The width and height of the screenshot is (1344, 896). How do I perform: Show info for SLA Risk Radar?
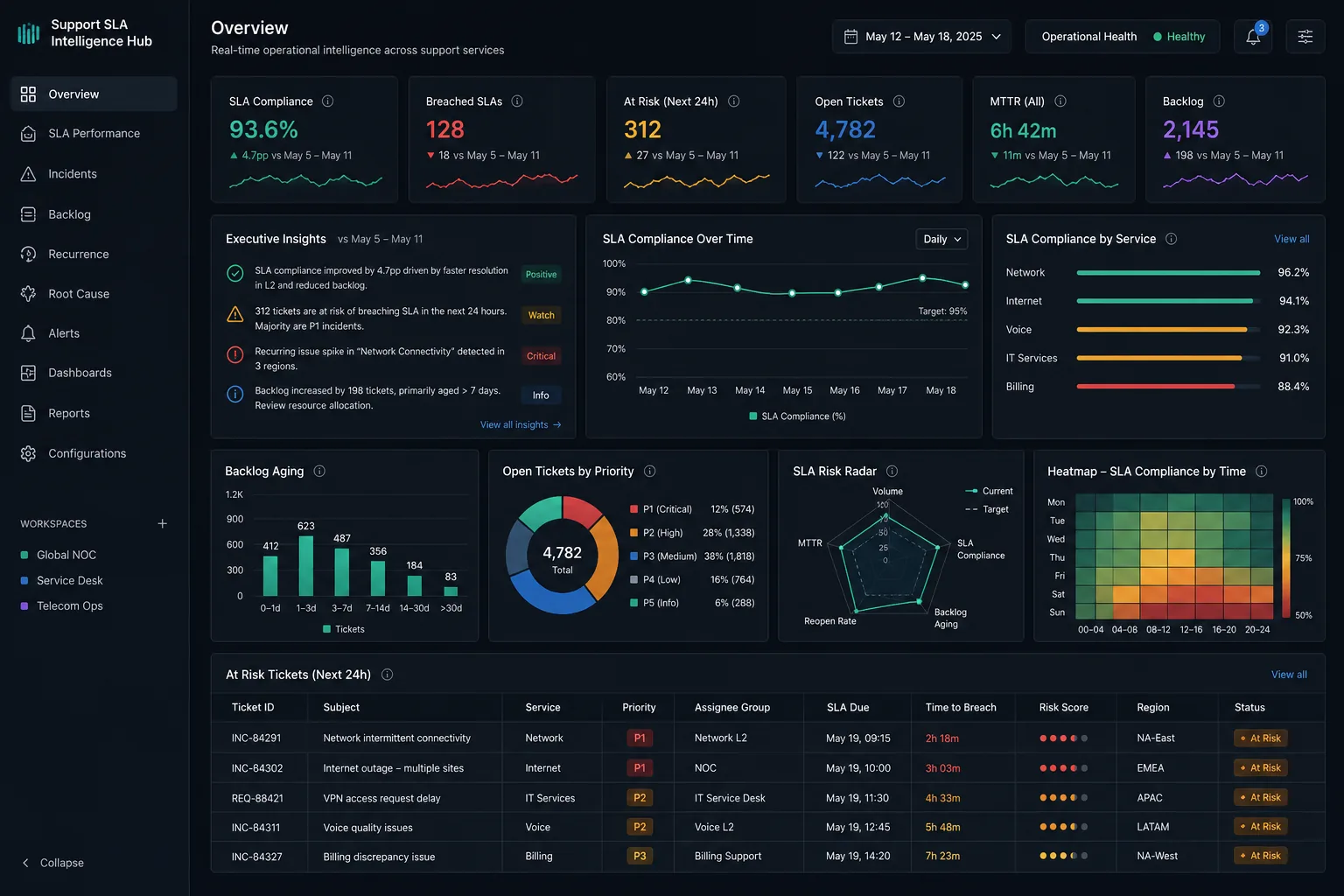pyautogui.click(x=892, y=471)
